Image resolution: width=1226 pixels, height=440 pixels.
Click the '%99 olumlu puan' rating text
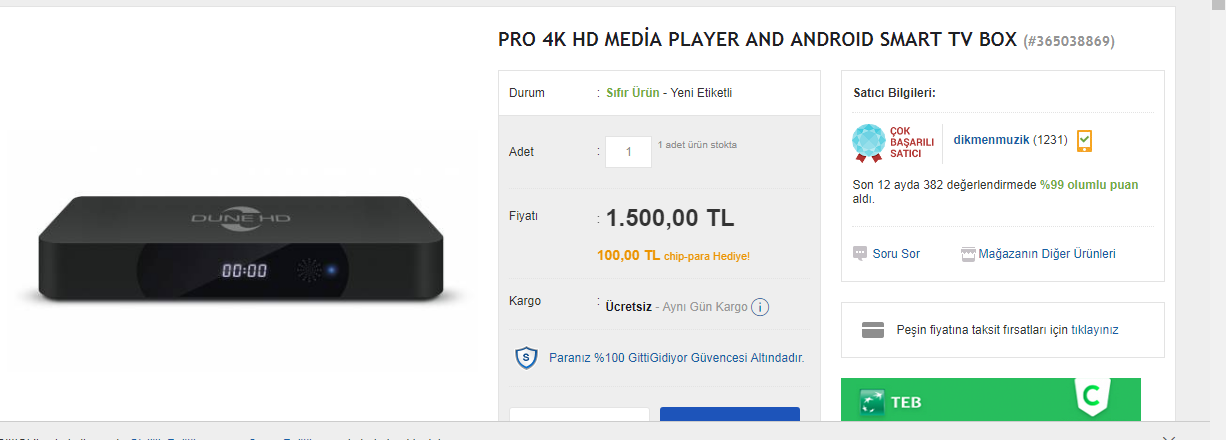pos(1088,185)
